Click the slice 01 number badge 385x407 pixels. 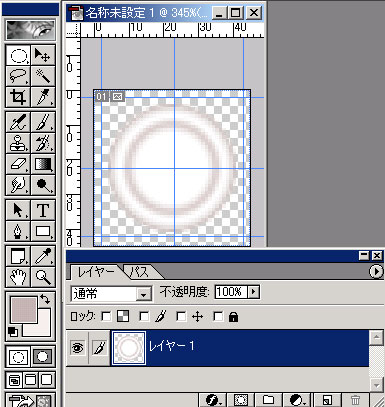(x=101, y=97)
